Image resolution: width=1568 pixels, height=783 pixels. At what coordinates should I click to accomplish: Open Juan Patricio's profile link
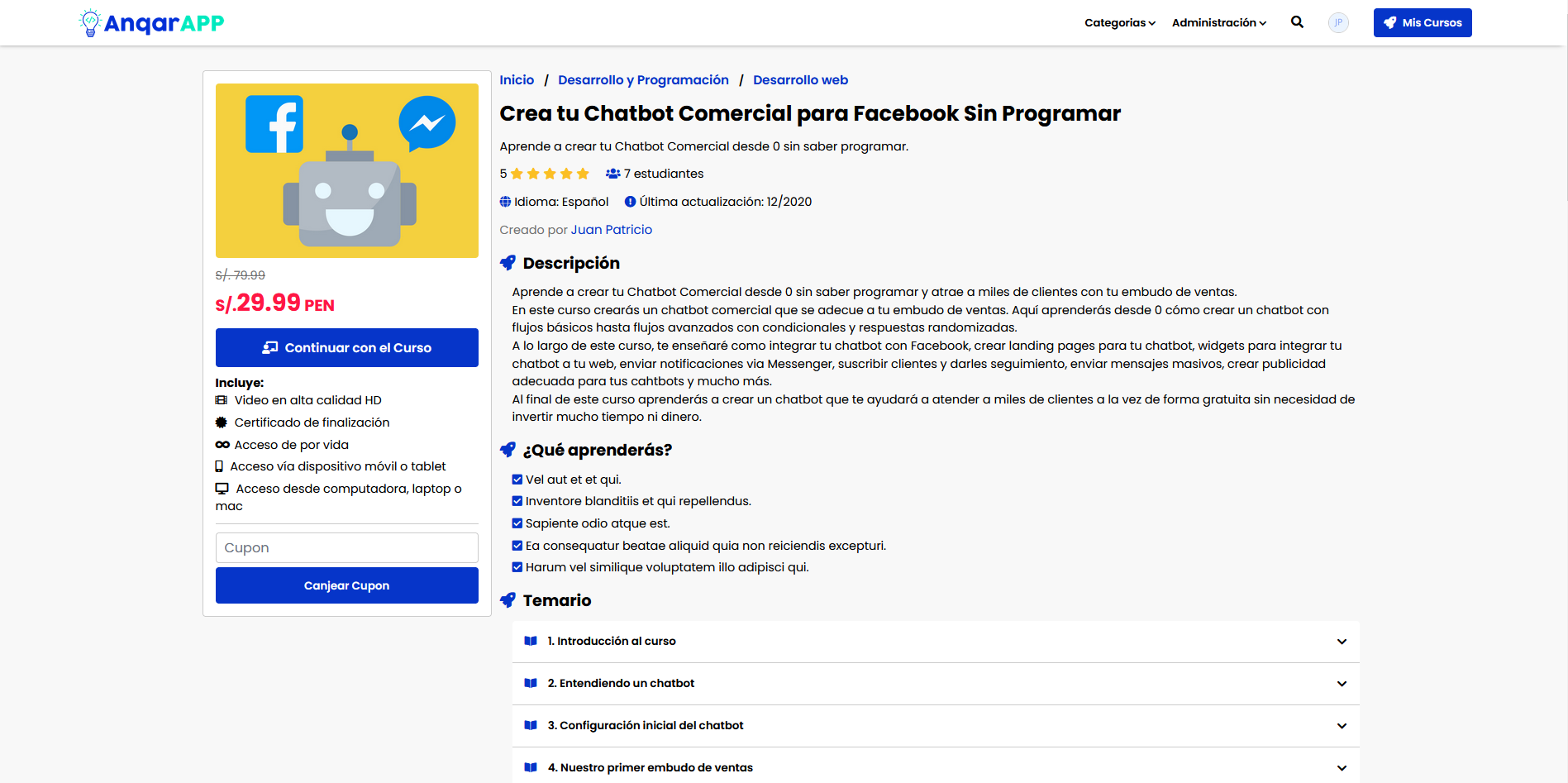(x=612, y=229)
